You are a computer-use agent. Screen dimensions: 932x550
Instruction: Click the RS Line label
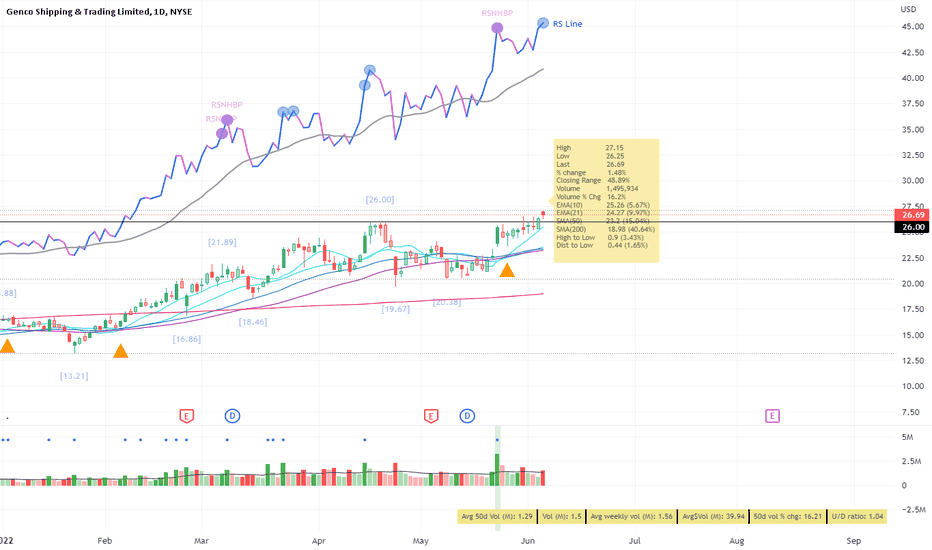(568, 24)
